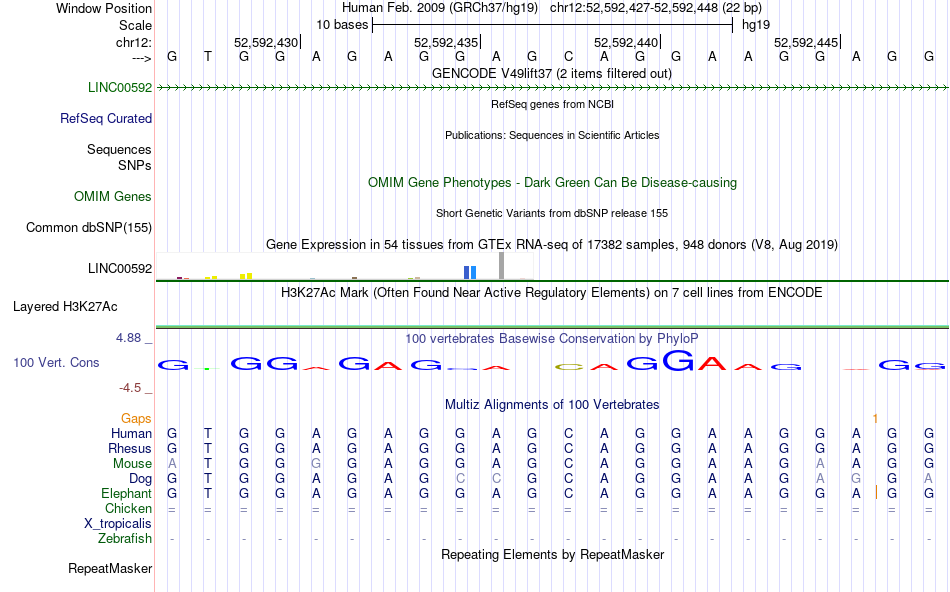Image resolution: width=950 pixels, height=592 pixels.
Task: Open Common dbSNP(155) track label
Action: tap(89, 227)
